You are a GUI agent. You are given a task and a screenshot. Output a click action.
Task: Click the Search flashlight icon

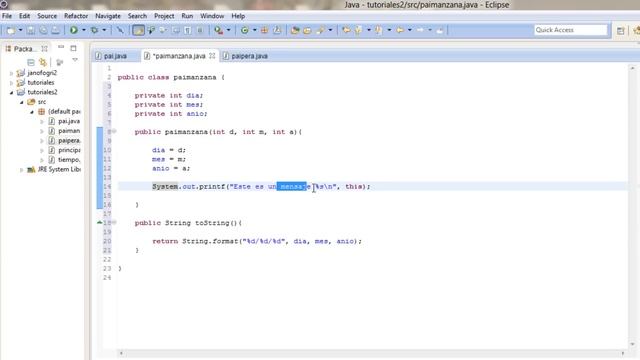pyautogui.click(x=320, y=30)
